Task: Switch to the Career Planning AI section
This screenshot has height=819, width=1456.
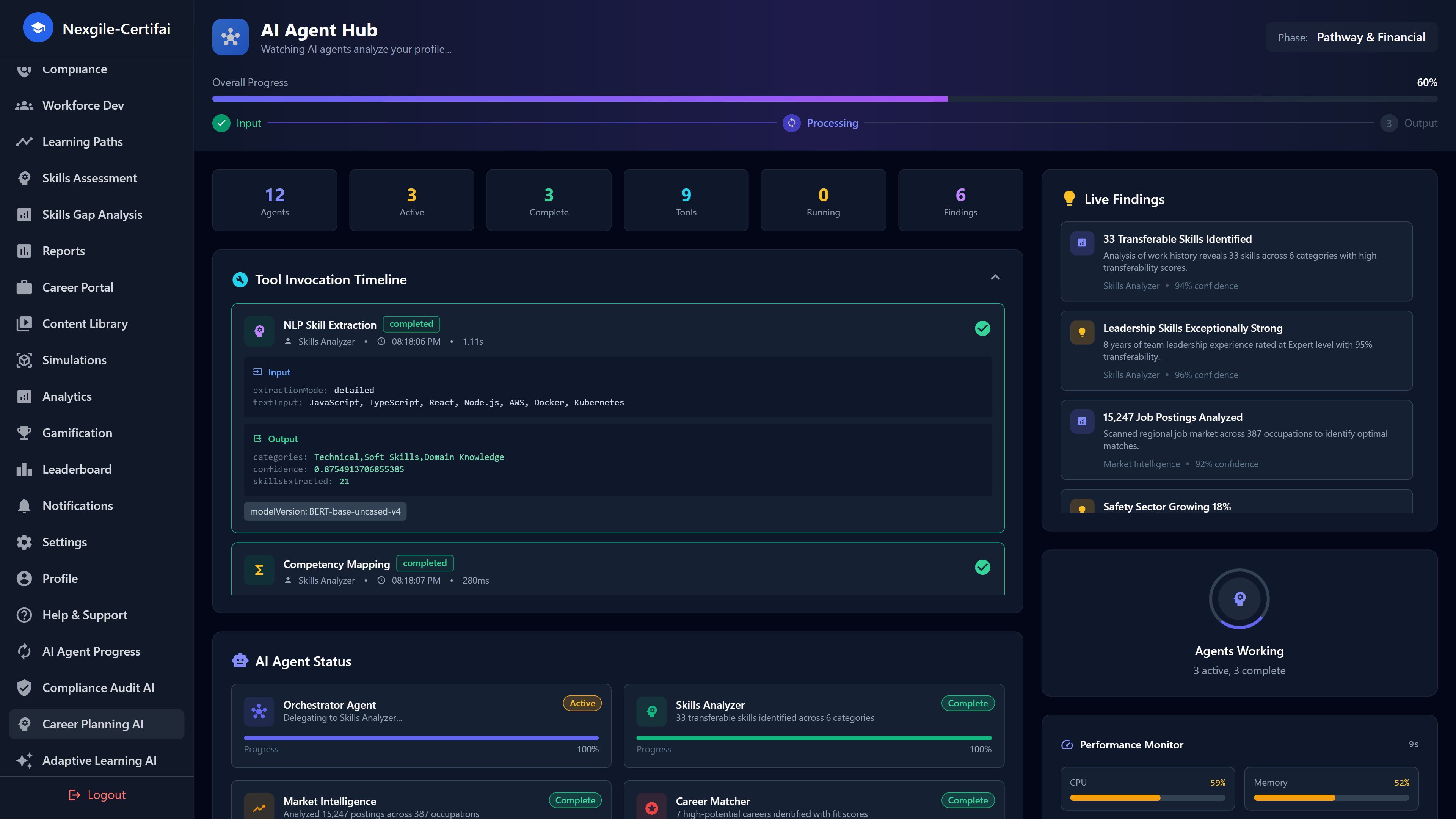Action: [93, 724]
